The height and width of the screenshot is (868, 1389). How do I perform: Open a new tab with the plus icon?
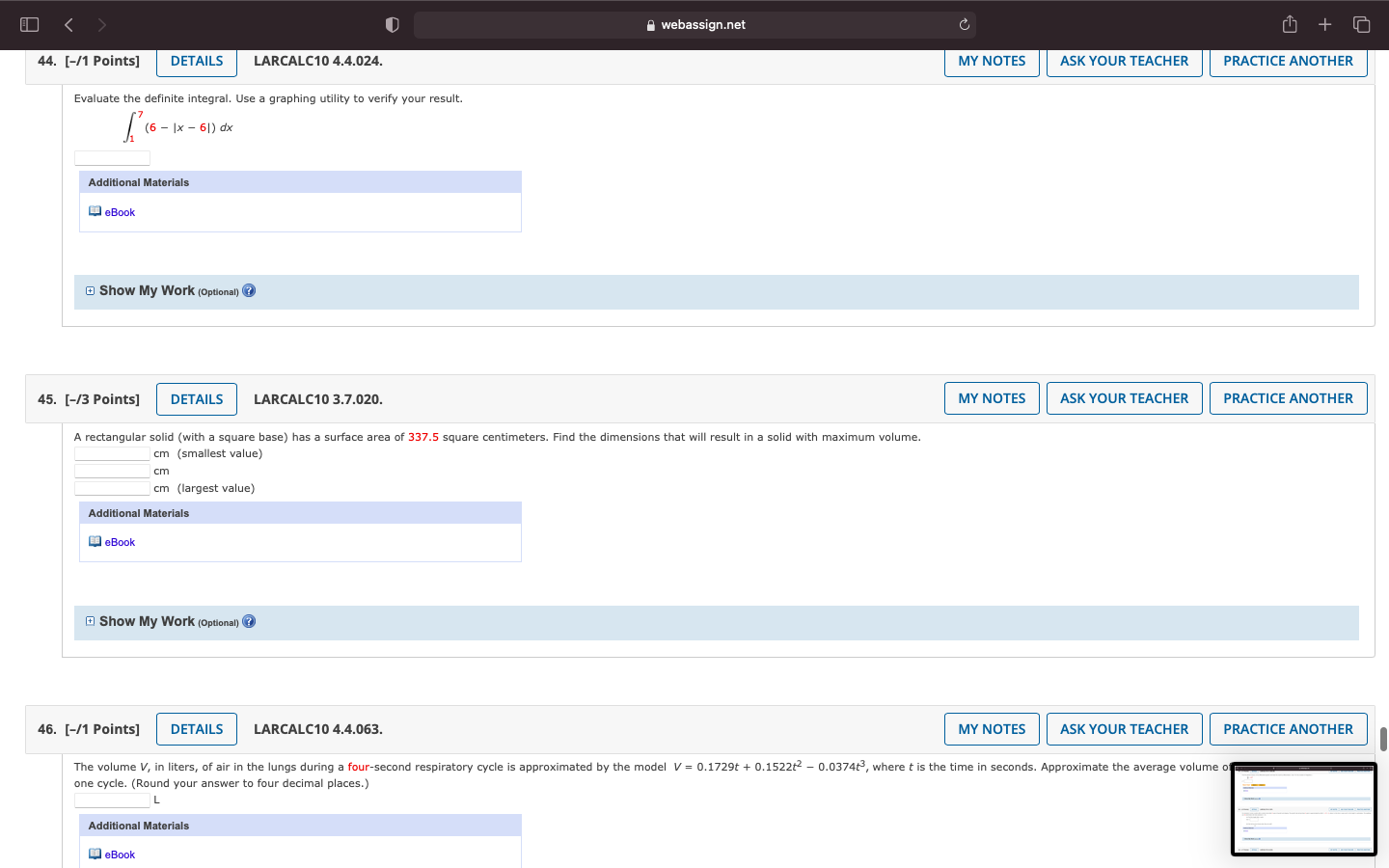[x=1324, y=24]
